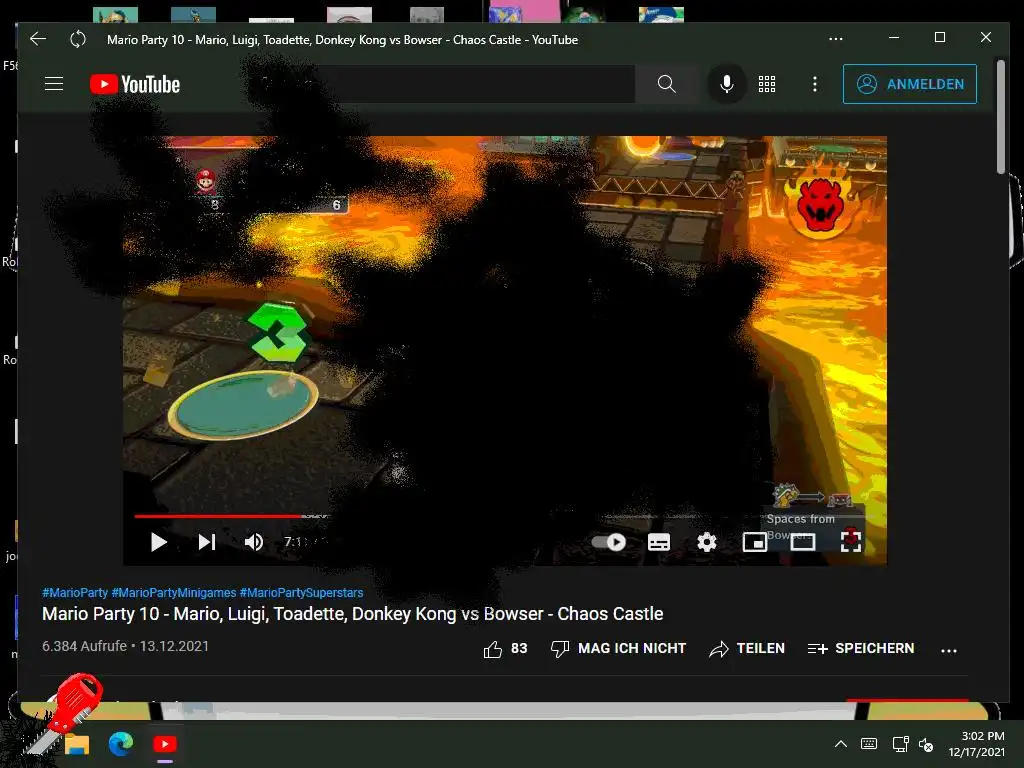1024x768 pixels.
Task: Open the #MarioParty hashtag link
Action: 74,593
